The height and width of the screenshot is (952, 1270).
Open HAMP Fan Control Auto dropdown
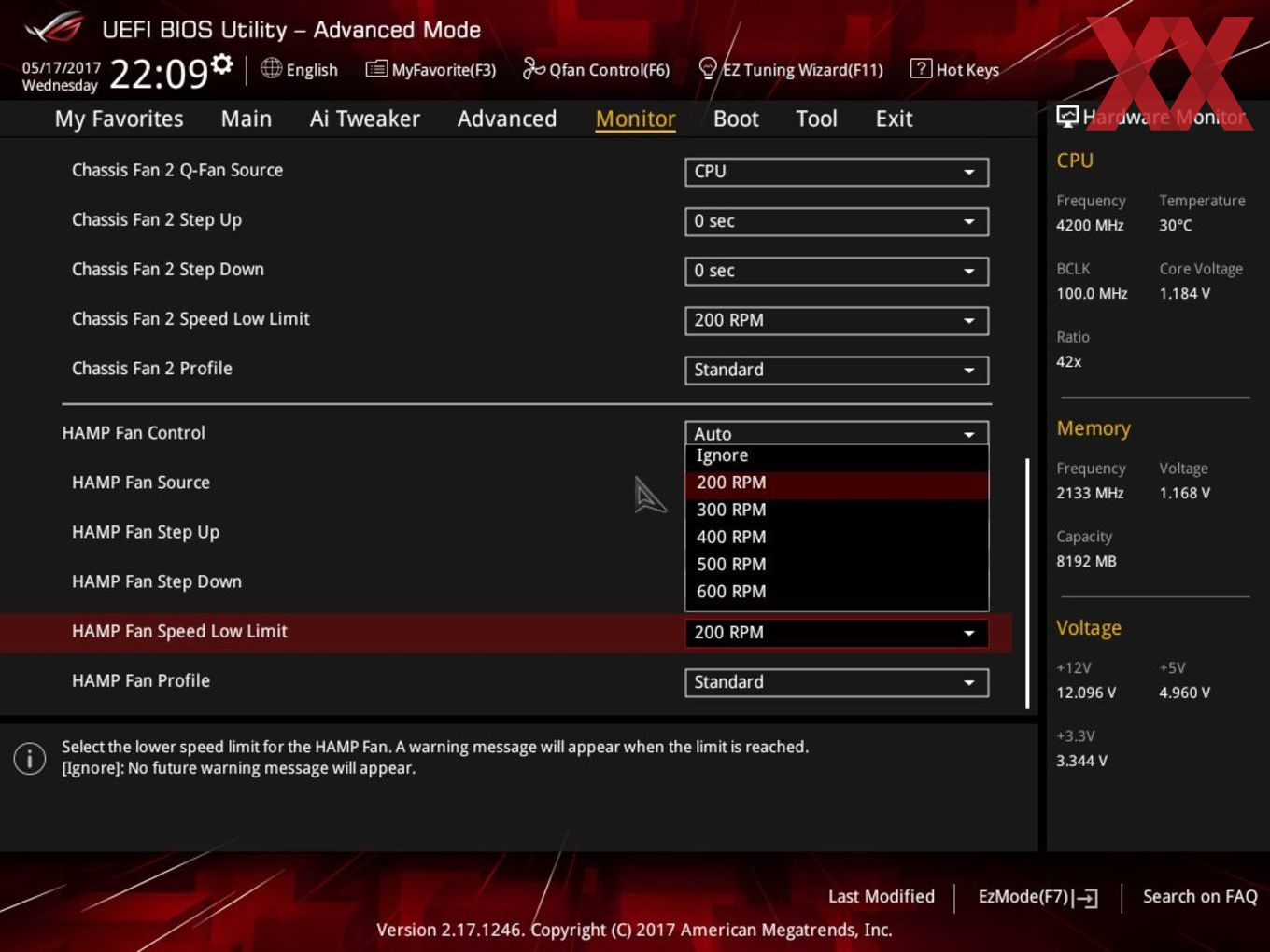[x=837, y=433]
